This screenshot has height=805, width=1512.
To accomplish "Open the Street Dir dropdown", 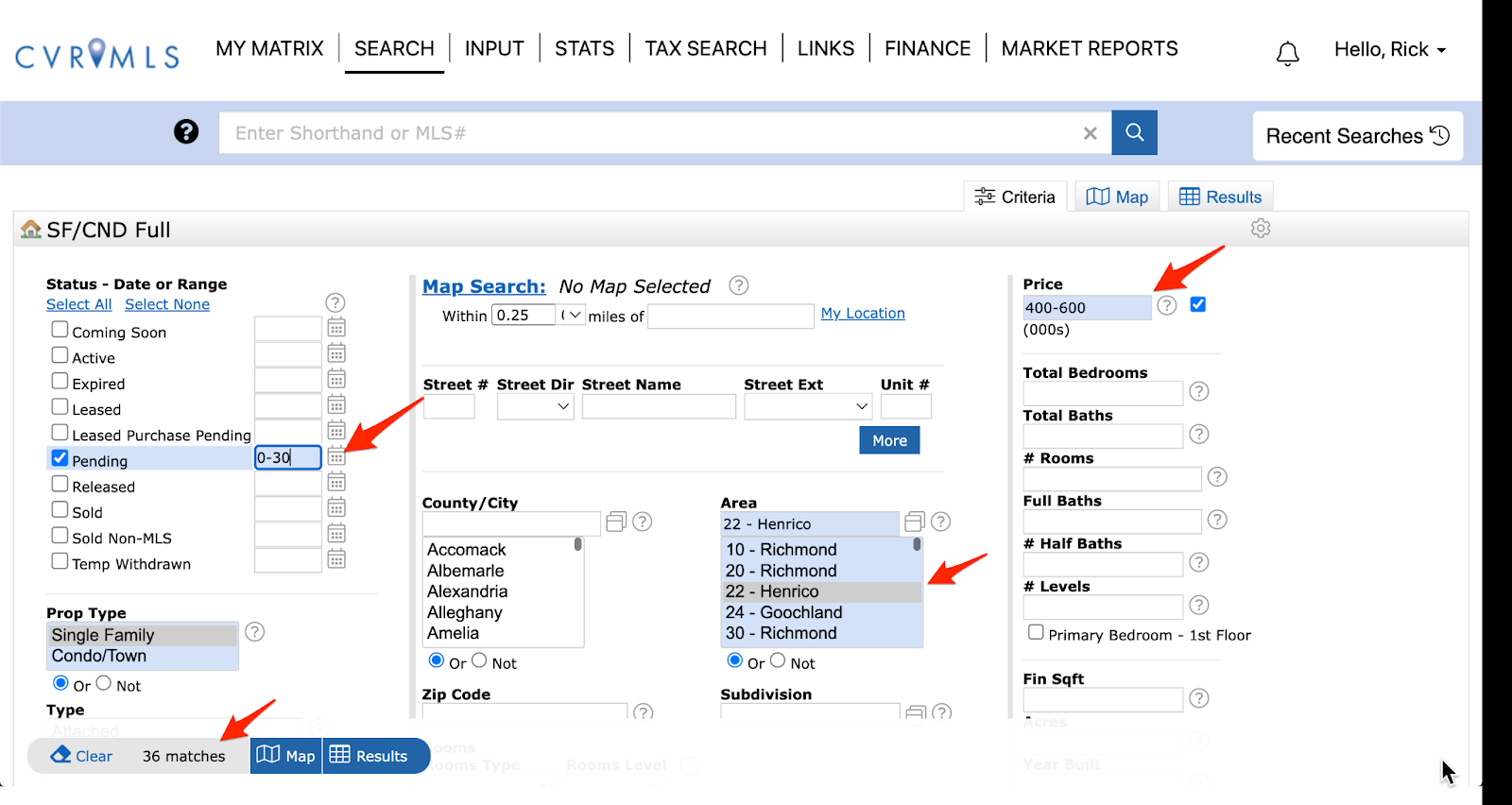I will click(536, 406).
